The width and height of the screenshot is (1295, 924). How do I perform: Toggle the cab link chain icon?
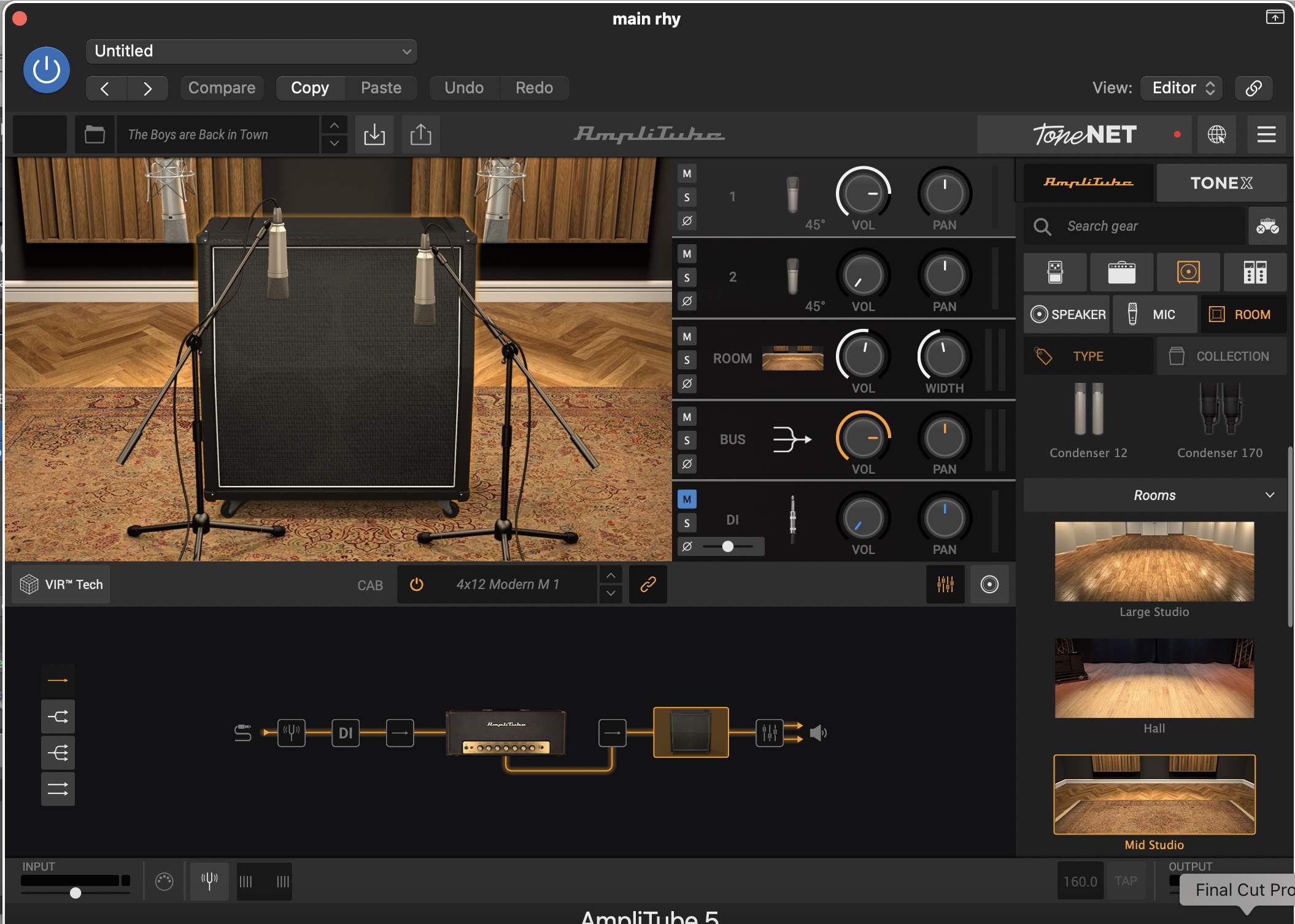[648, 584]
